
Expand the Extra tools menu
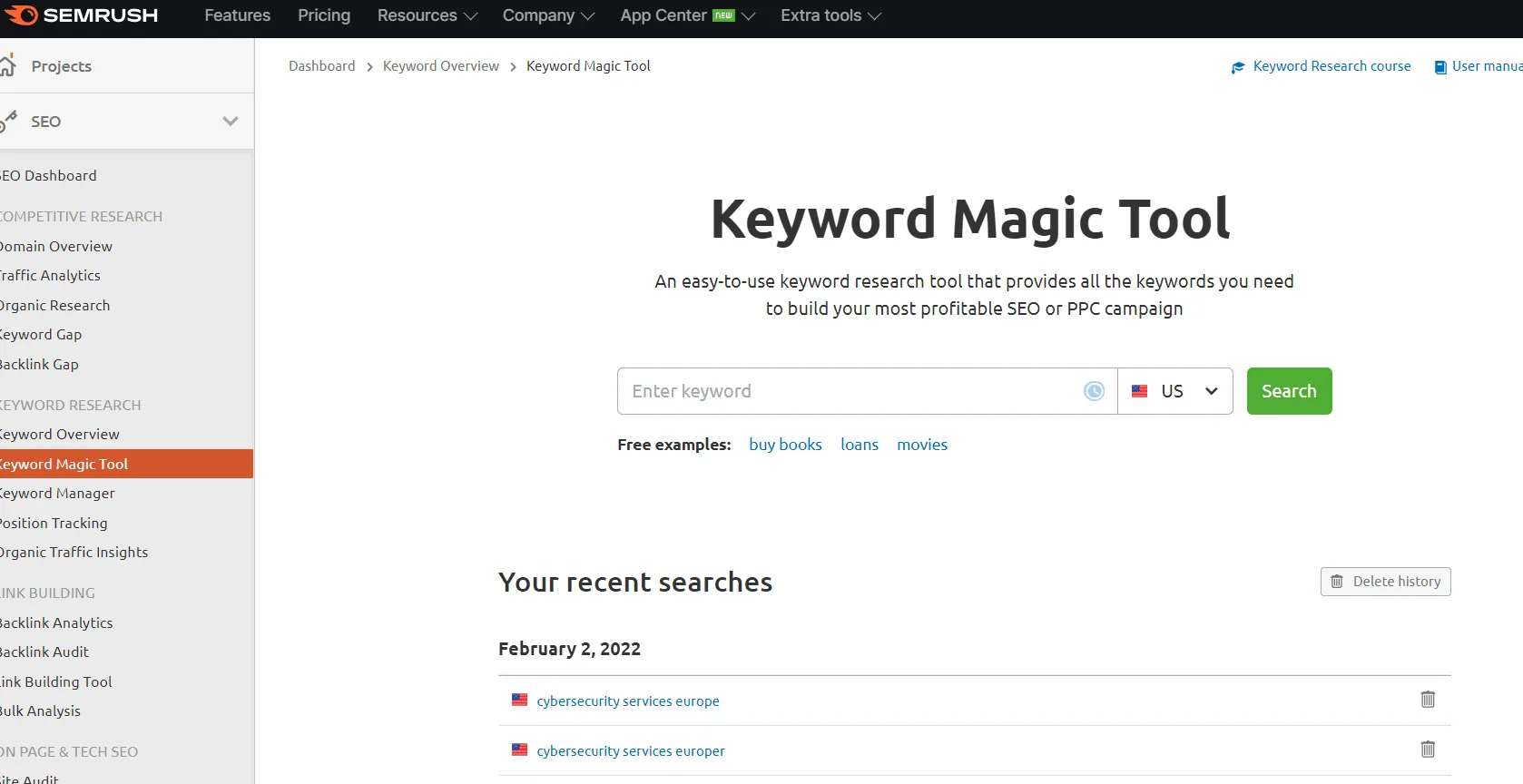(x=830, y=15)
